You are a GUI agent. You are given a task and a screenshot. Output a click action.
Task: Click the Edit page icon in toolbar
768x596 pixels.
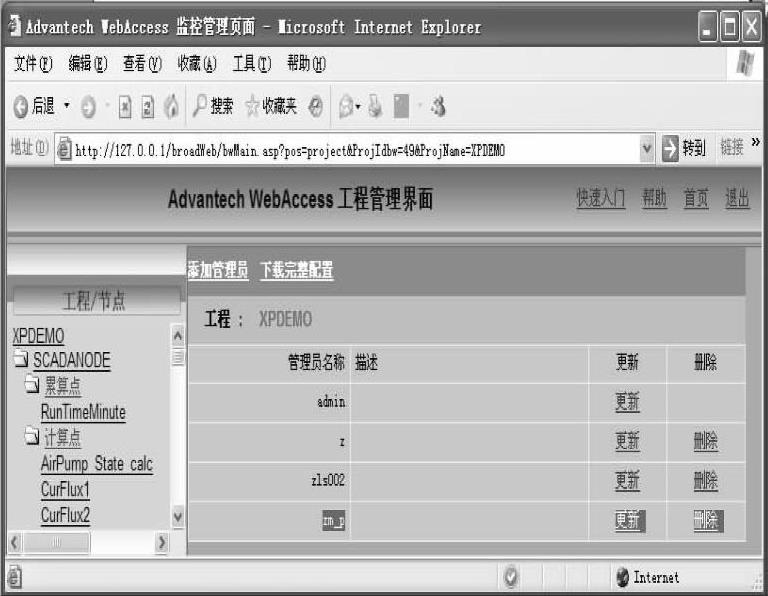point(401,106)
